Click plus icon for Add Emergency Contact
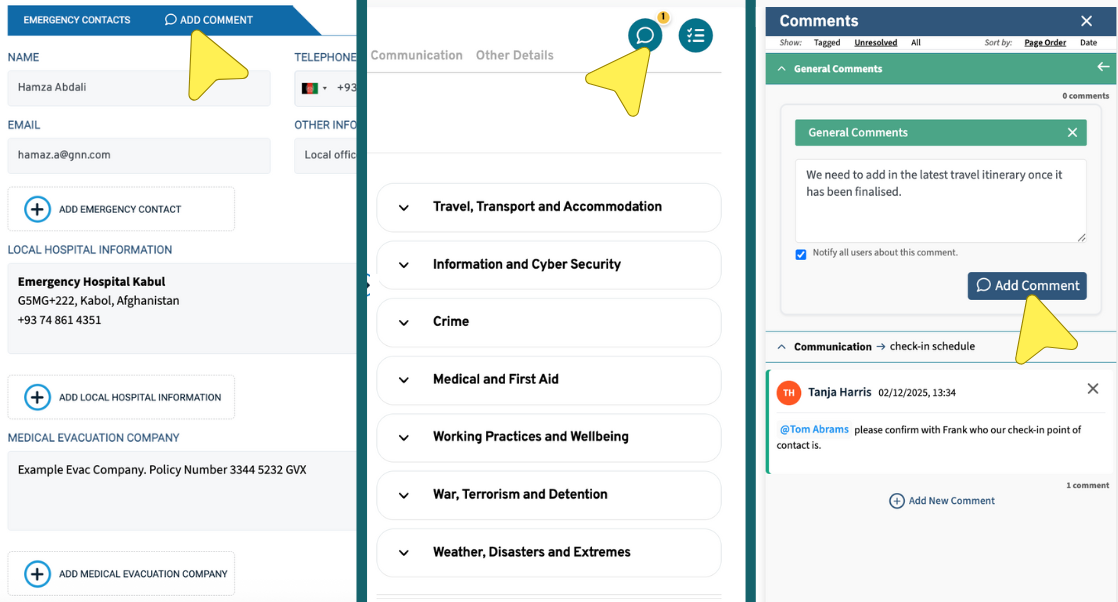 coord(37,209)
